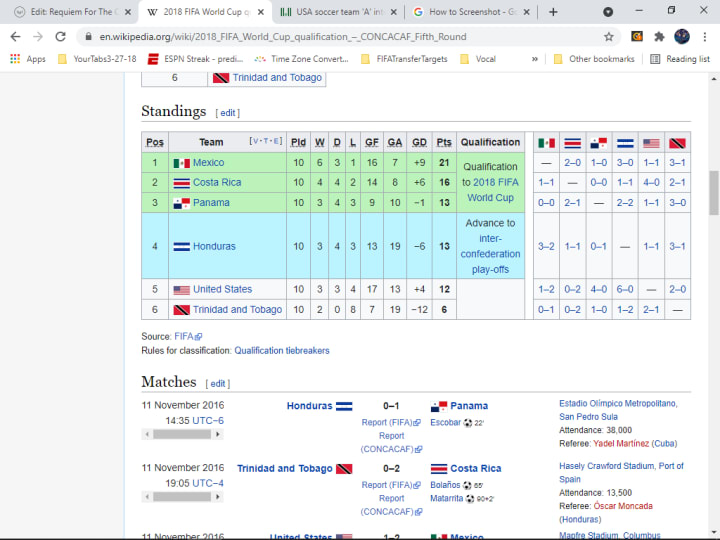The height and width of the screenshot is (540, 720).
Task: Click the media control circle icon in the tab bar
Action: (x=608, y=12)
